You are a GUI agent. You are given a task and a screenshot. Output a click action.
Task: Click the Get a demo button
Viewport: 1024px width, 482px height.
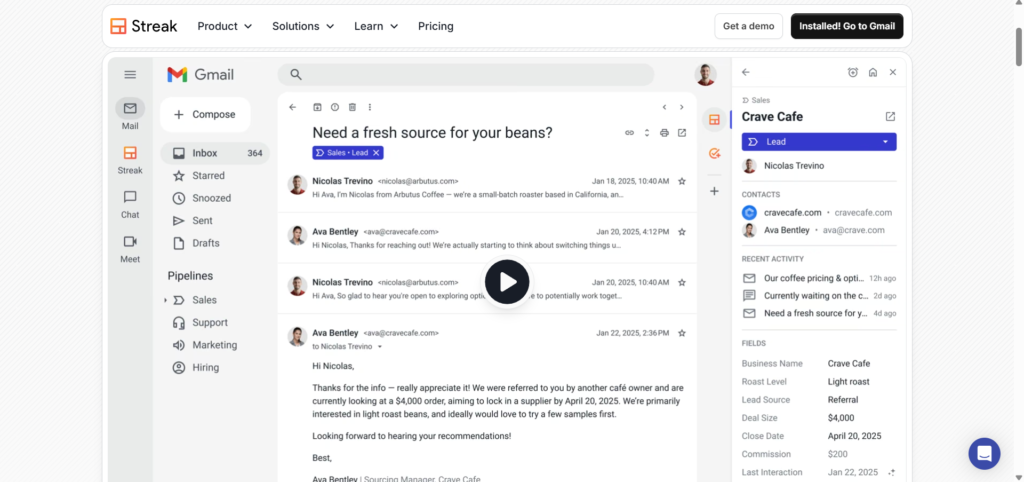click(x=748, y=26)
